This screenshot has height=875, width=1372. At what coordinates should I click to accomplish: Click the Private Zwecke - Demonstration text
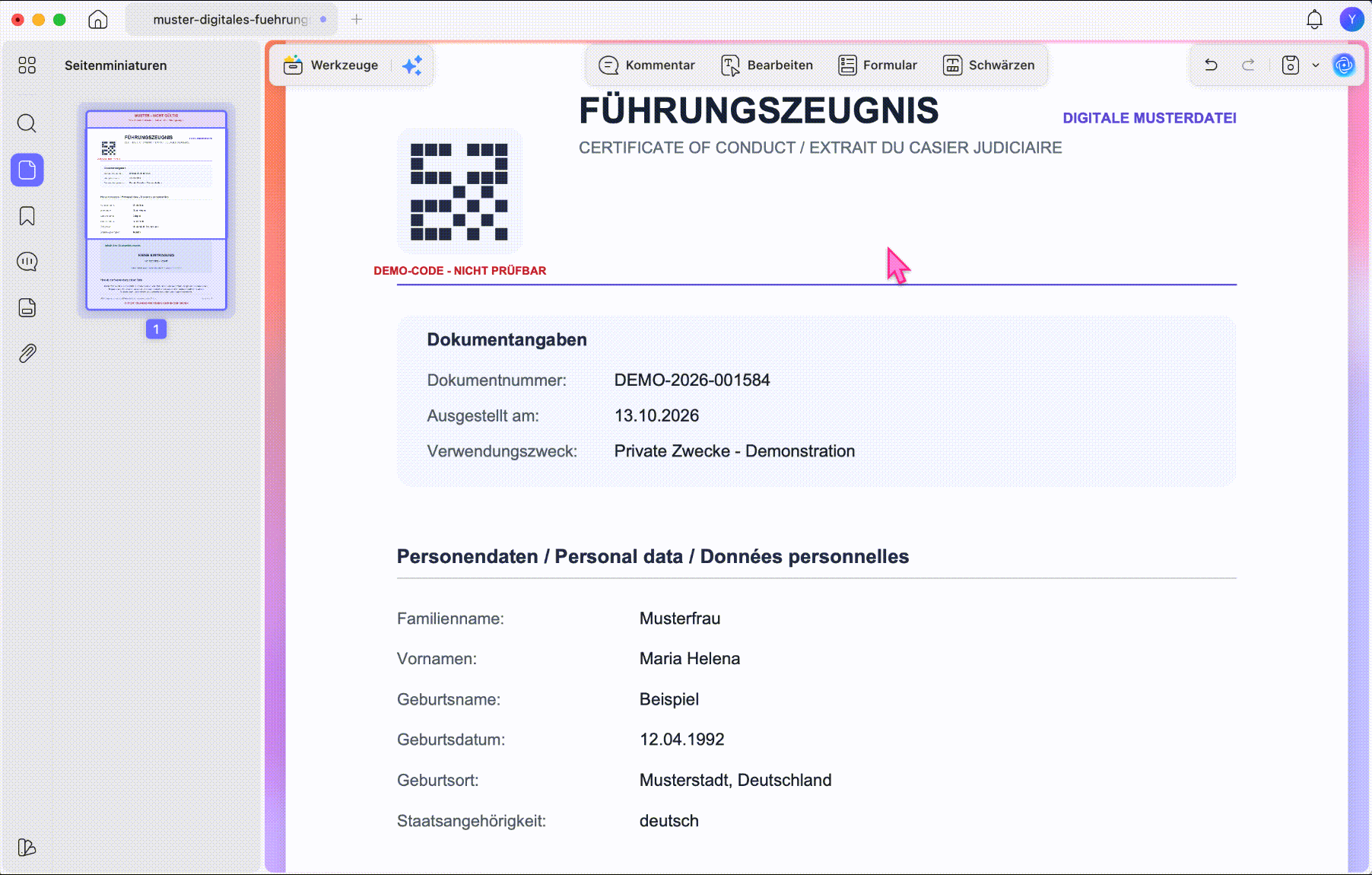[x=735, y=451]
